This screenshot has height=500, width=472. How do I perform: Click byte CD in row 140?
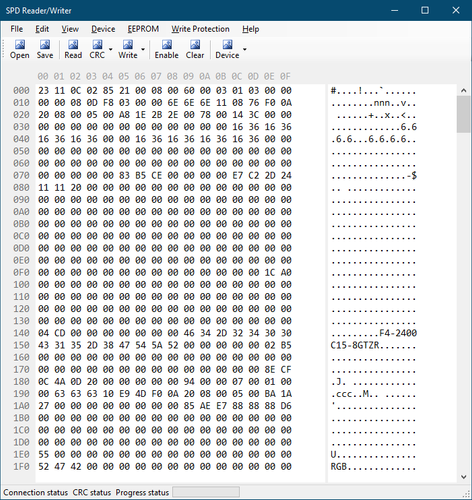pos(60,333)
